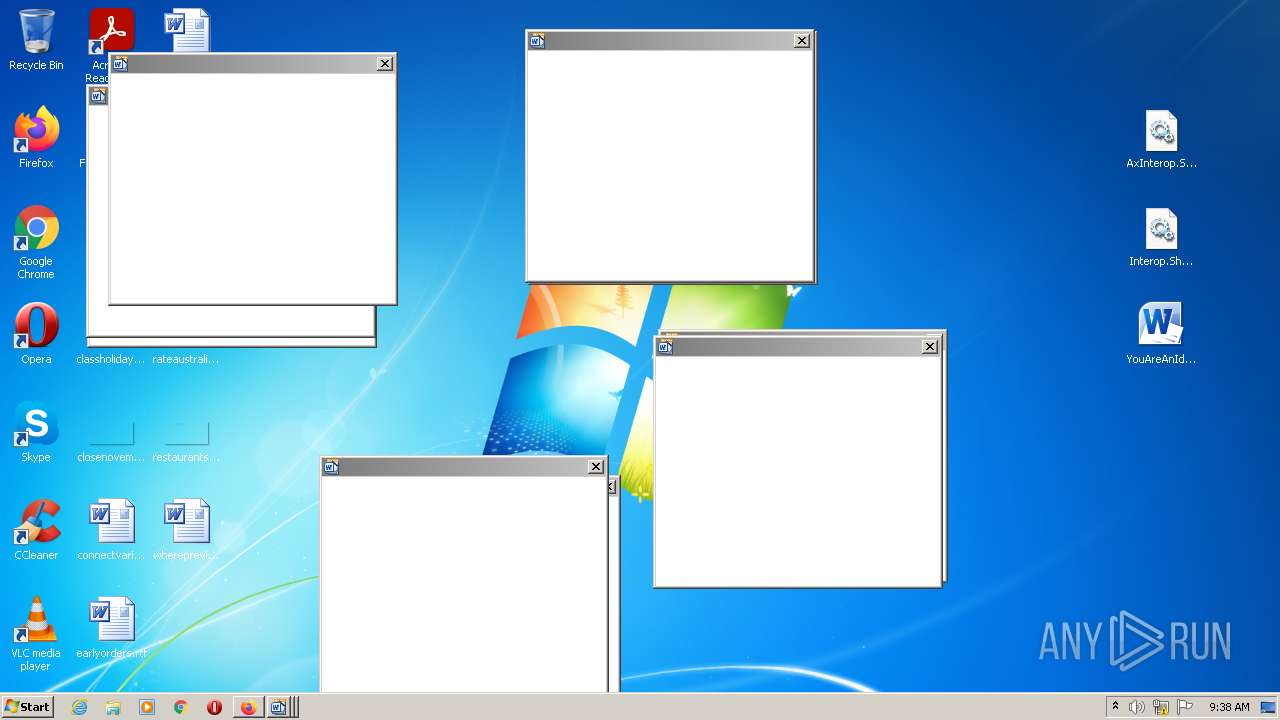Viewport: 1280px width, 720px height.
Task: Click the Show desktop button
Action: 1269,707
